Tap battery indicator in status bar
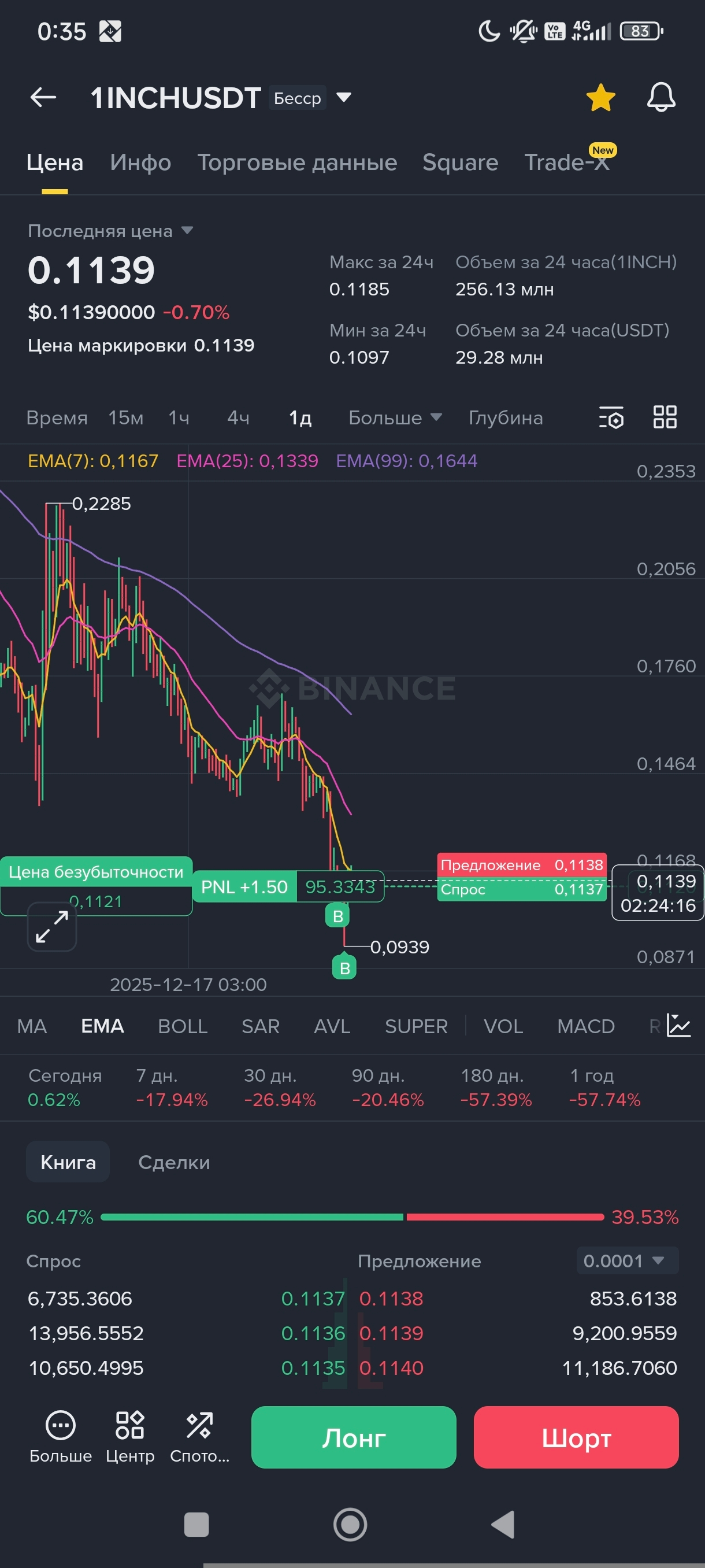This screenshot has height=1568, width=705. tap(641, 31)
